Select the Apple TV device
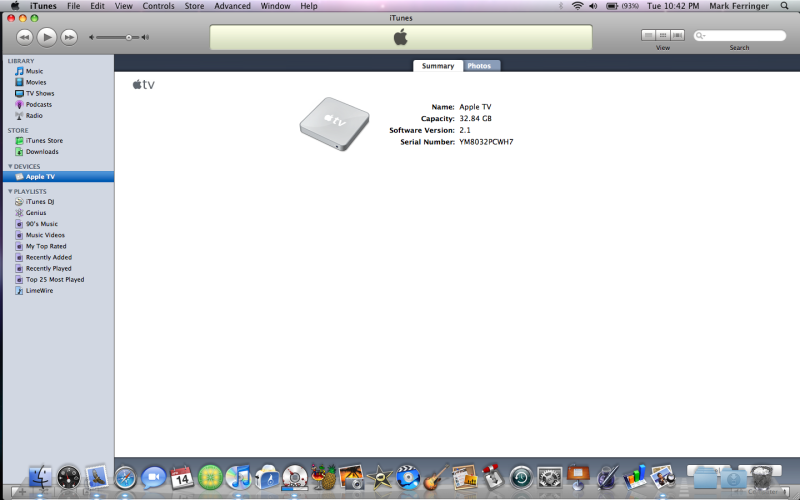This screenshot has height=500, width=800. [58, 177]
